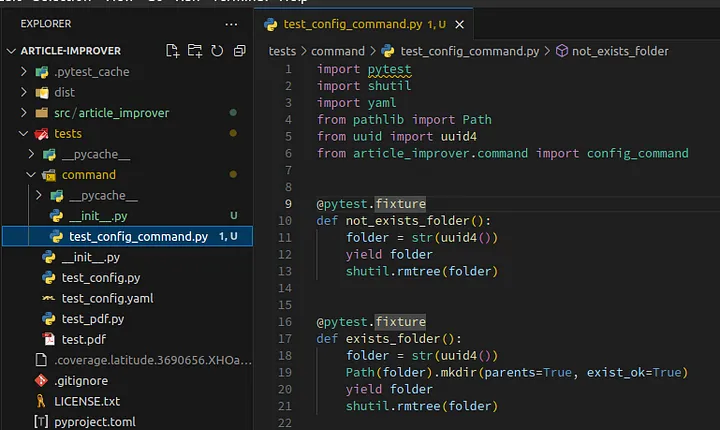The height and width of the screenshot is (430, 720).
Task: Click test_config_command.py in the breadcrumb
Action: pyautogui.click(x=470, y=51)
